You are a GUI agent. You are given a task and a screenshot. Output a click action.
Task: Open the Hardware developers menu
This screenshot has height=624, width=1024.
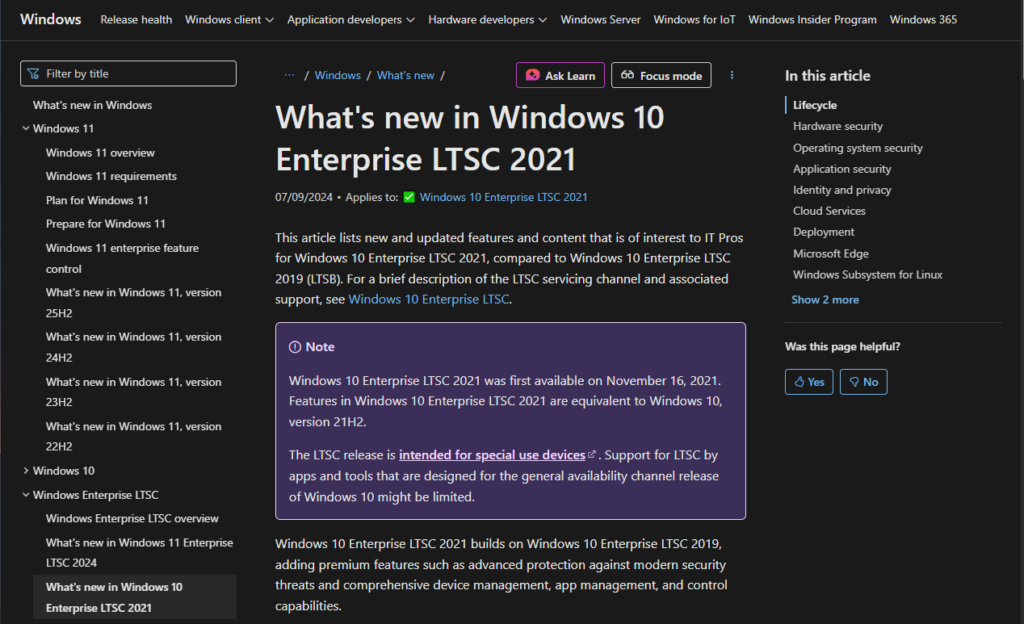pos(487,19)
